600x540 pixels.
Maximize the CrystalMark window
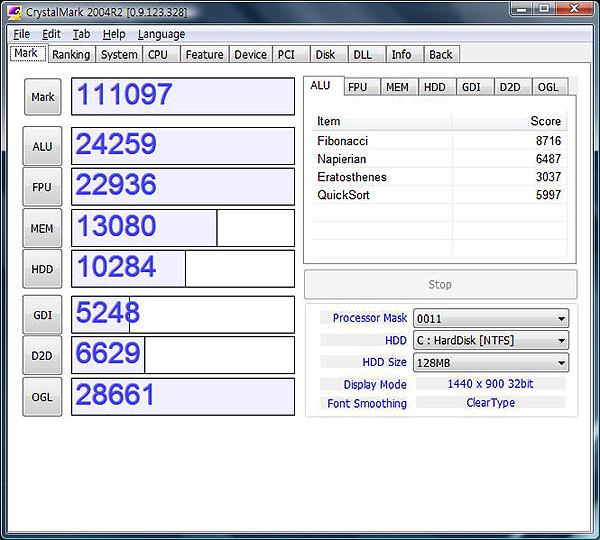[544, 9]
